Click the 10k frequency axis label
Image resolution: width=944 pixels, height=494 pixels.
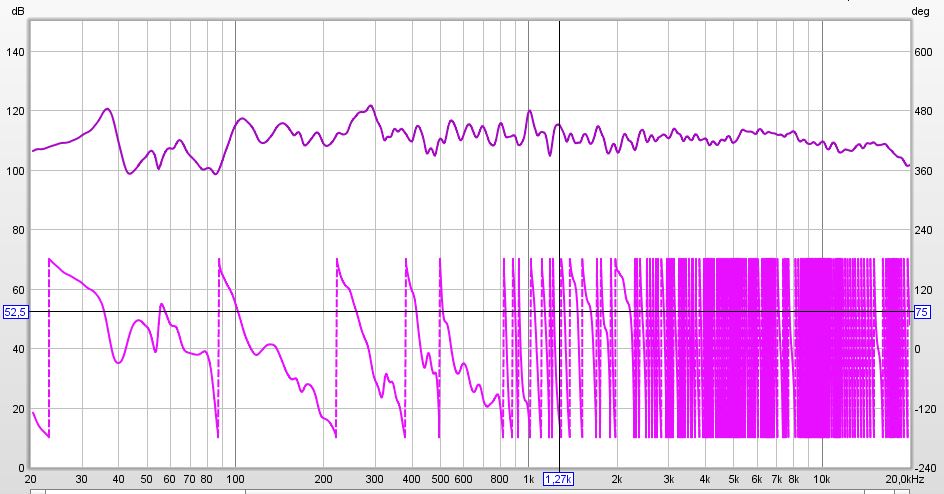(x=822, y=479)
